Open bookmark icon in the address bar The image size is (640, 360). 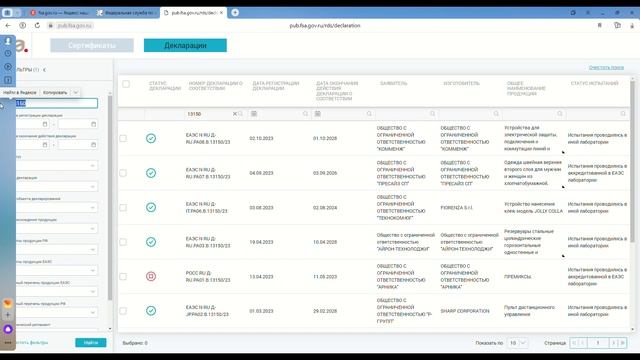600,25
